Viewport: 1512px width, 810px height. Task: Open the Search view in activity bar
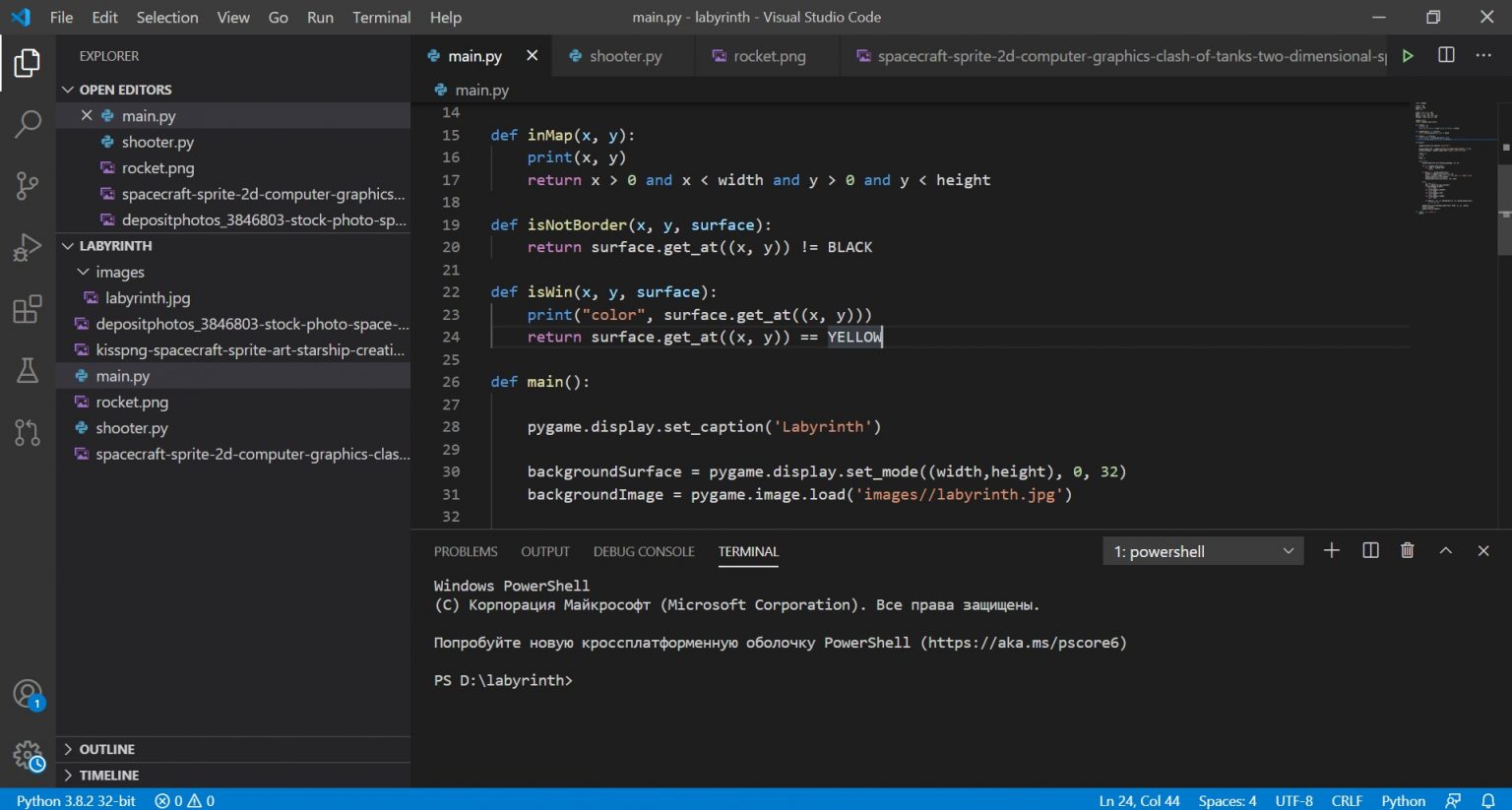point(28,124)
